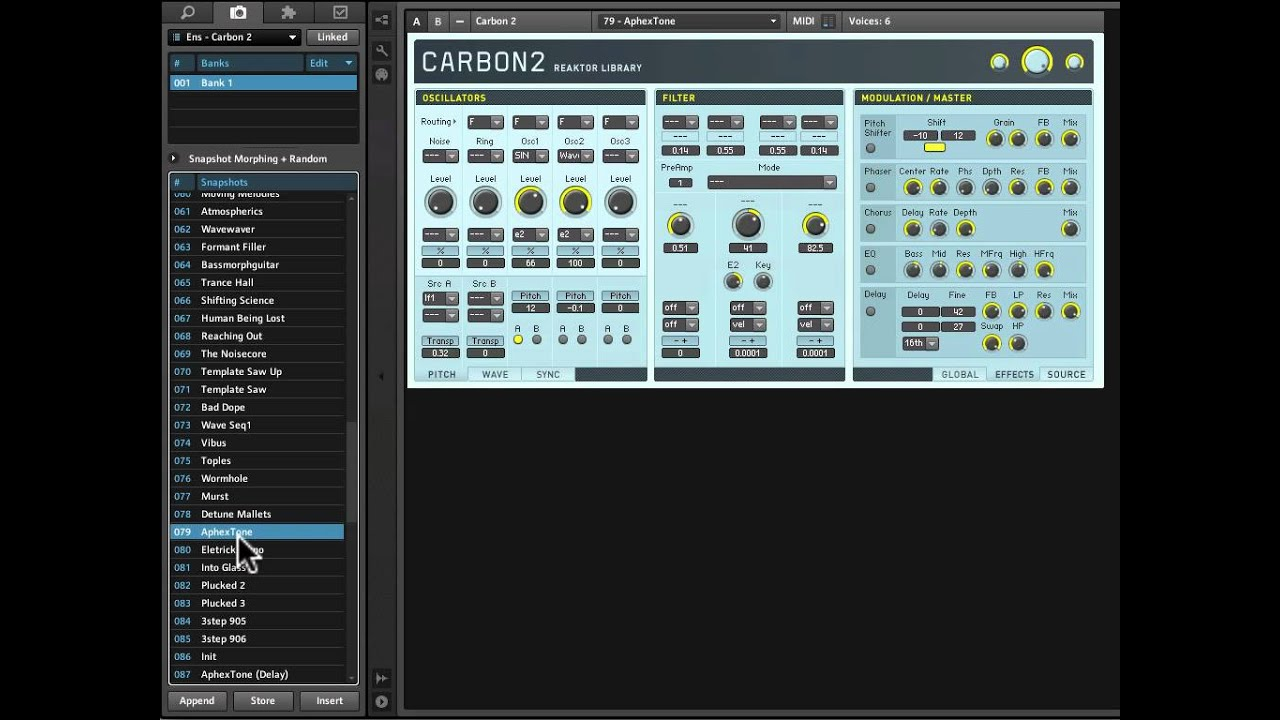Enable the Chorus effect switch
Image resolution: width=1280 pixels, height=720 pixels.
coord(870,228)
